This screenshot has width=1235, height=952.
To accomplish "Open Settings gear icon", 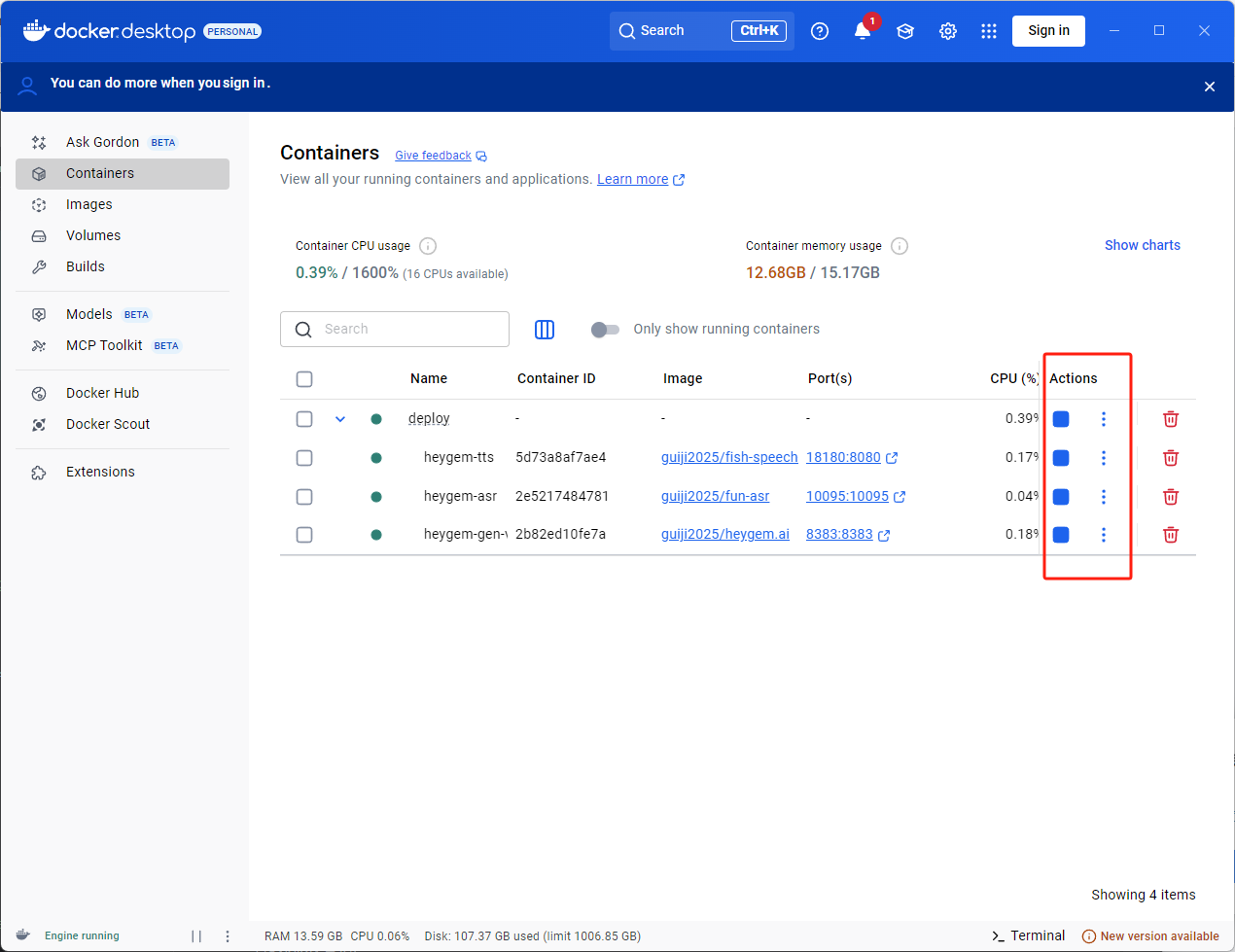I will (x=948, y=31).
